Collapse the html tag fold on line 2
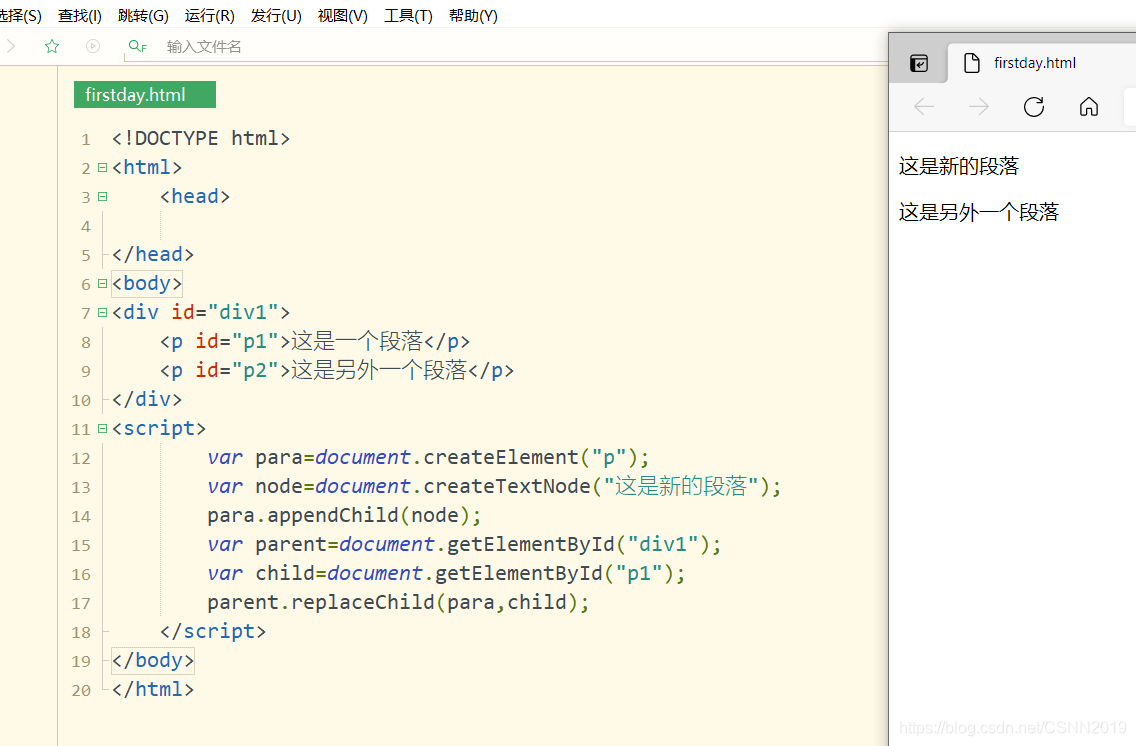Viewport: 1136px width, 746px height. 102,167
